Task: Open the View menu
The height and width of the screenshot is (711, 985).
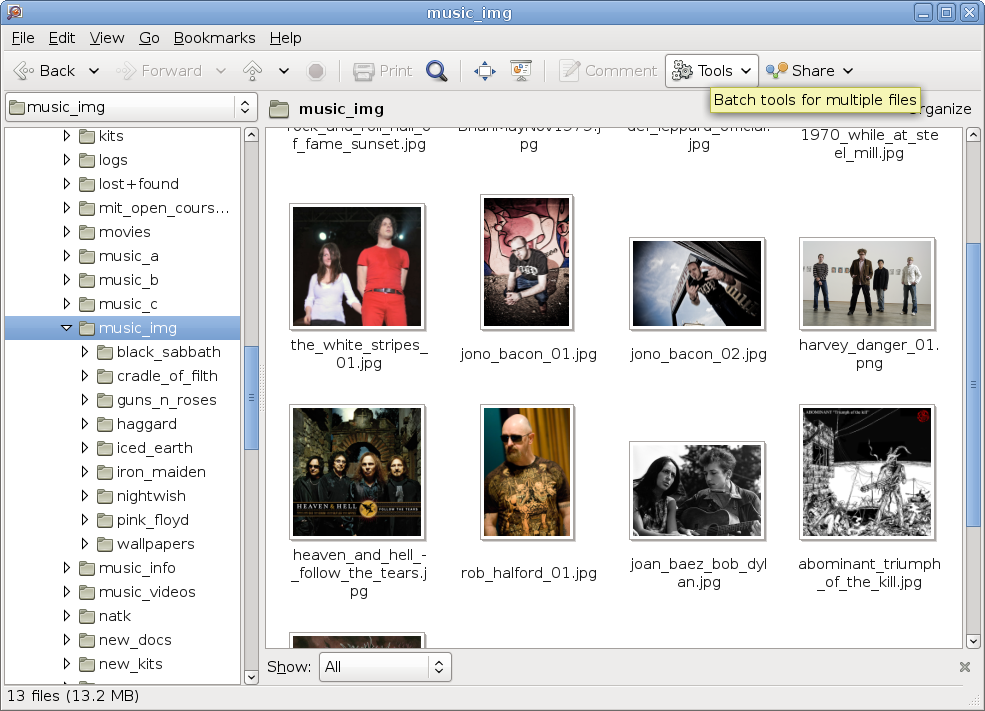Action: [107, 38]
